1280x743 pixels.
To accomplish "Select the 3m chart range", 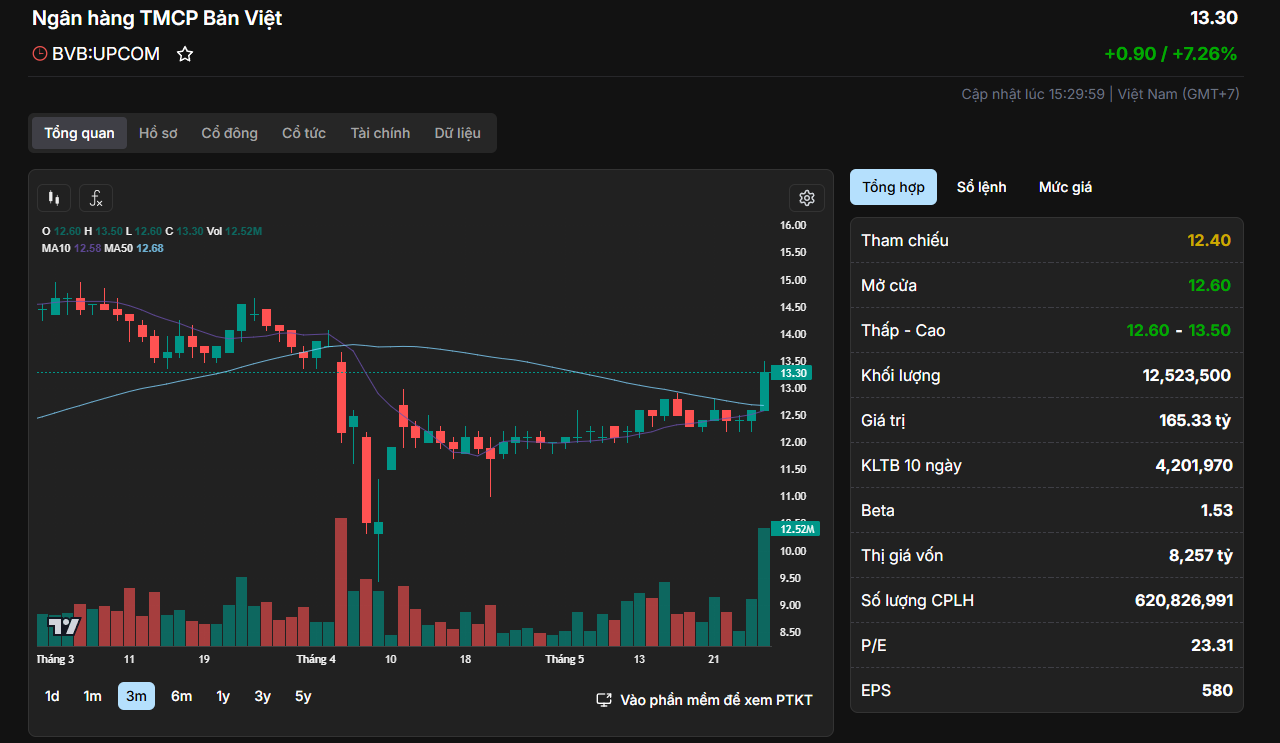I will (x=136, y=696).
